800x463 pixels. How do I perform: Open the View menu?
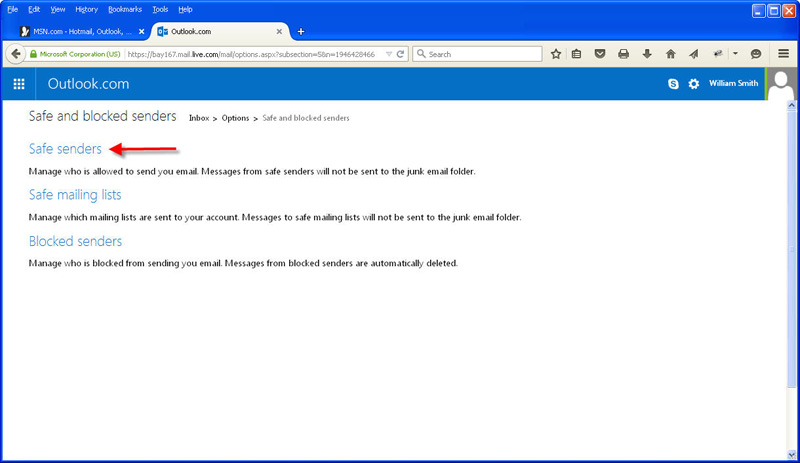[58, 9]
